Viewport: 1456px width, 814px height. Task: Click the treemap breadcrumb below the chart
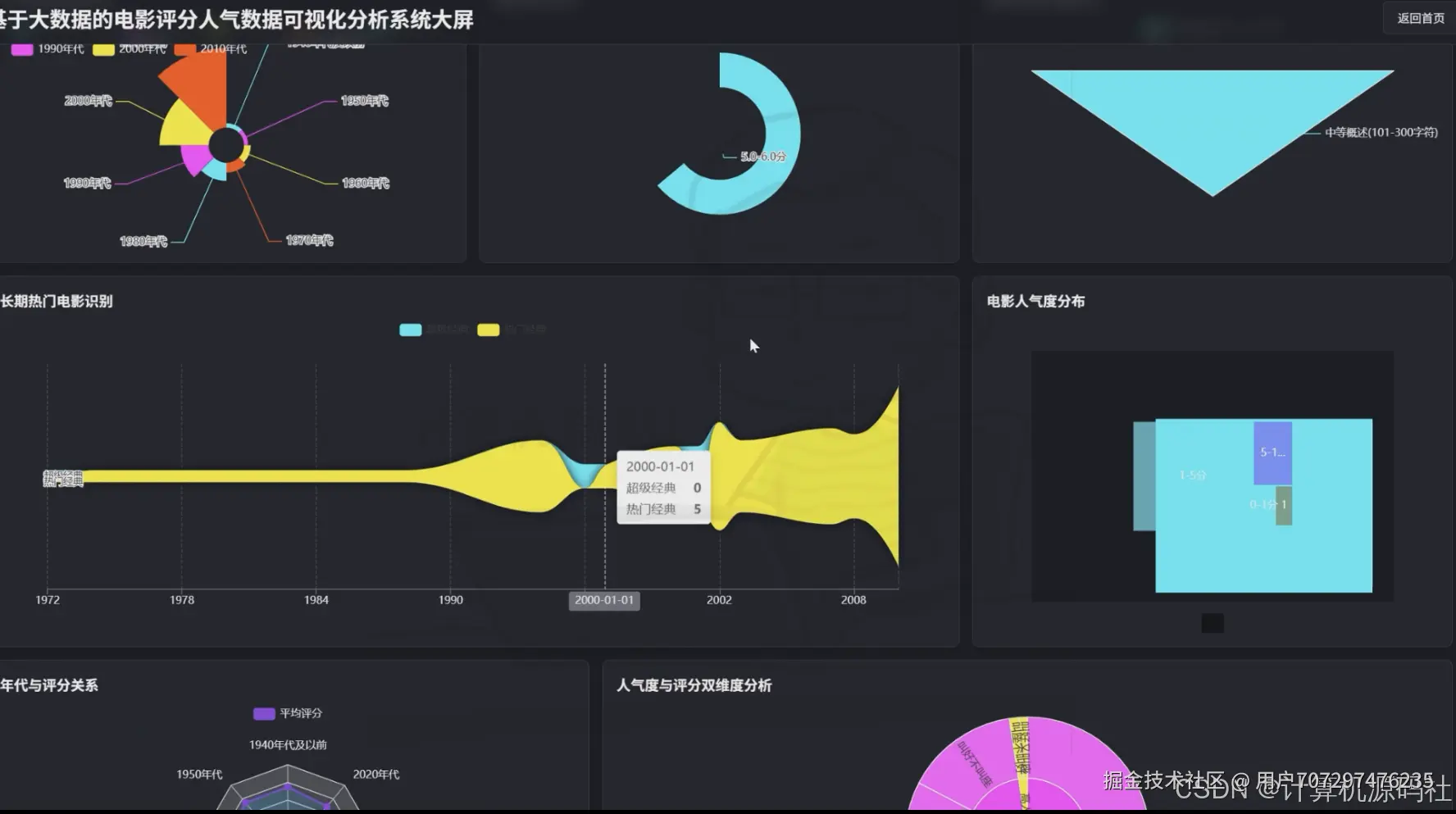[x=1212, y=622]
